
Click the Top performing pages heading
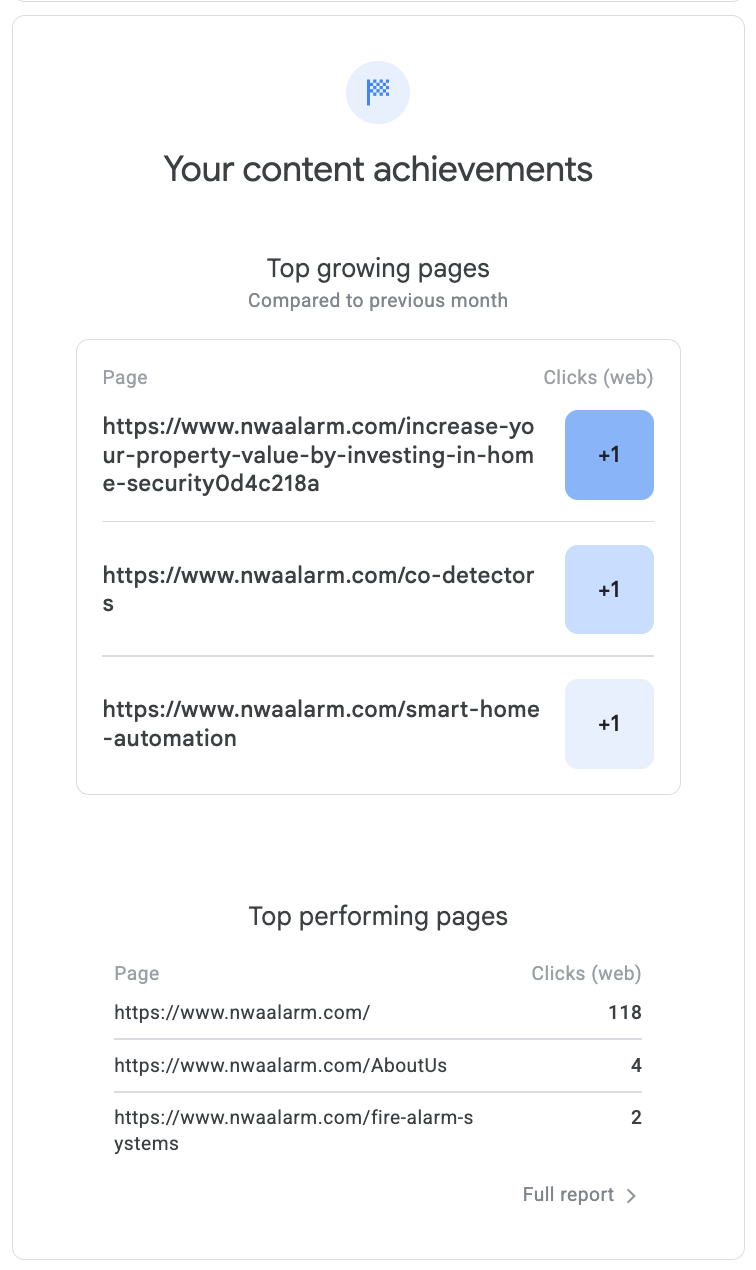(378, 916)
